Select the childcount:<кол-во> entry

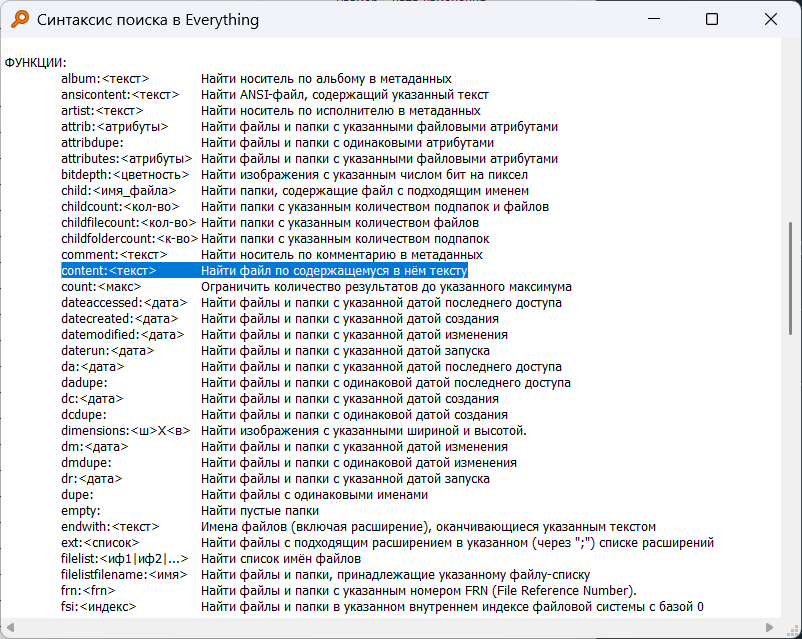(x=120, y=207)
